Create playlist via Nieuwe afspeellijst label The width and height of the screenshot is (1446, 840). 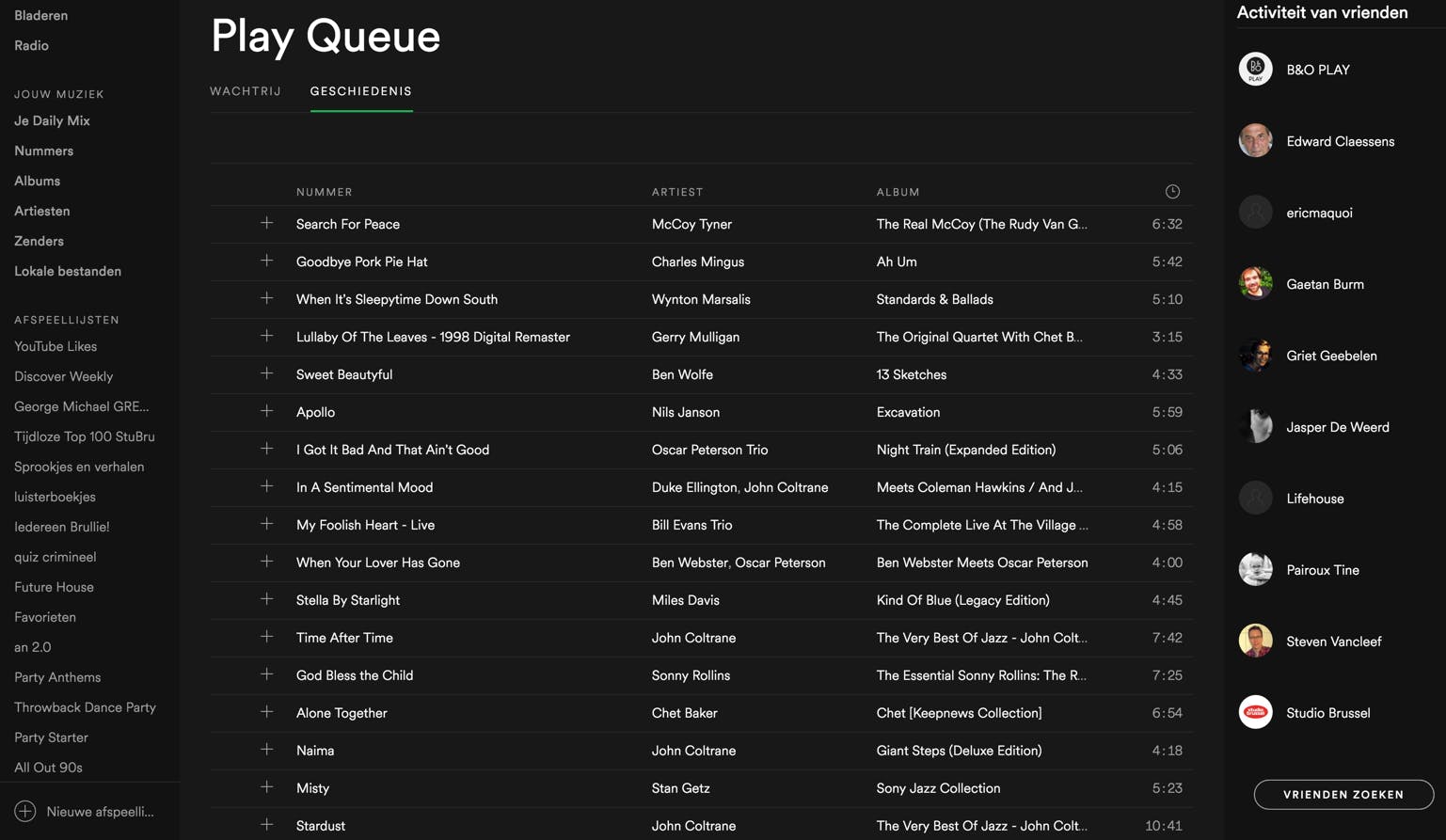(101, 811)
